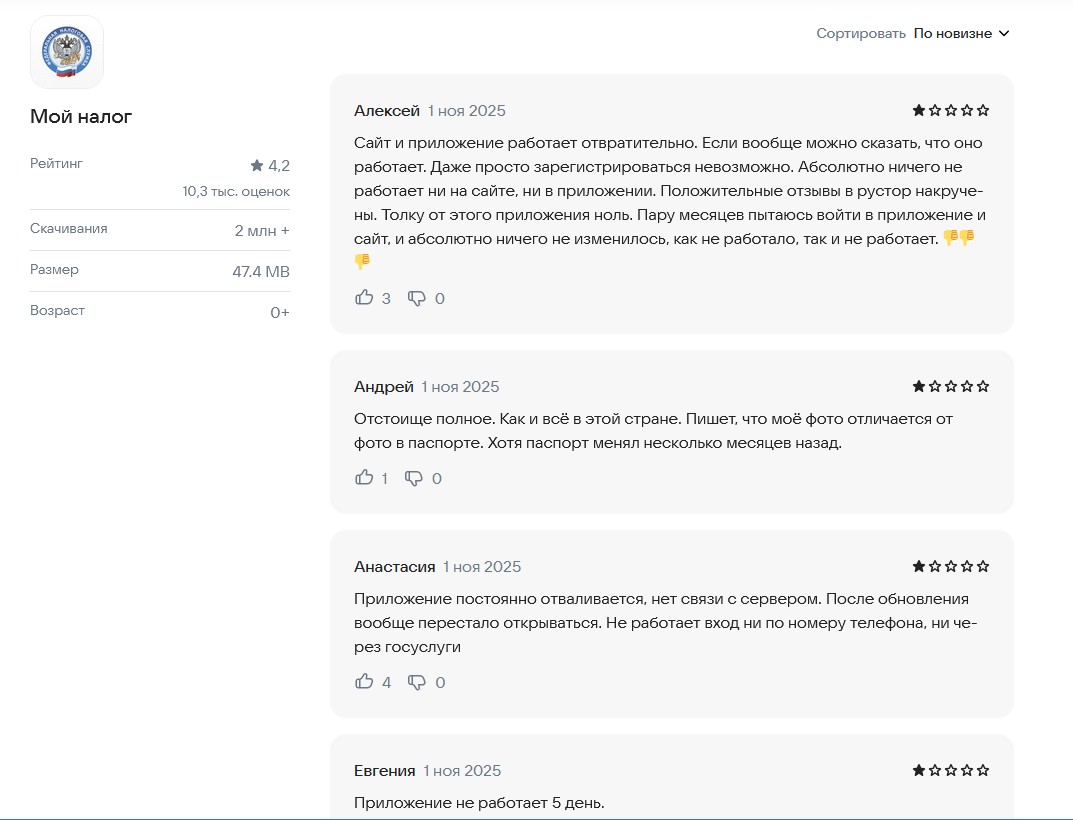The height and width of the screenshot is (820, 1073).
Task: Click the 10,3 тыс. оценок ratings count
Action: (x=236, y=191)
